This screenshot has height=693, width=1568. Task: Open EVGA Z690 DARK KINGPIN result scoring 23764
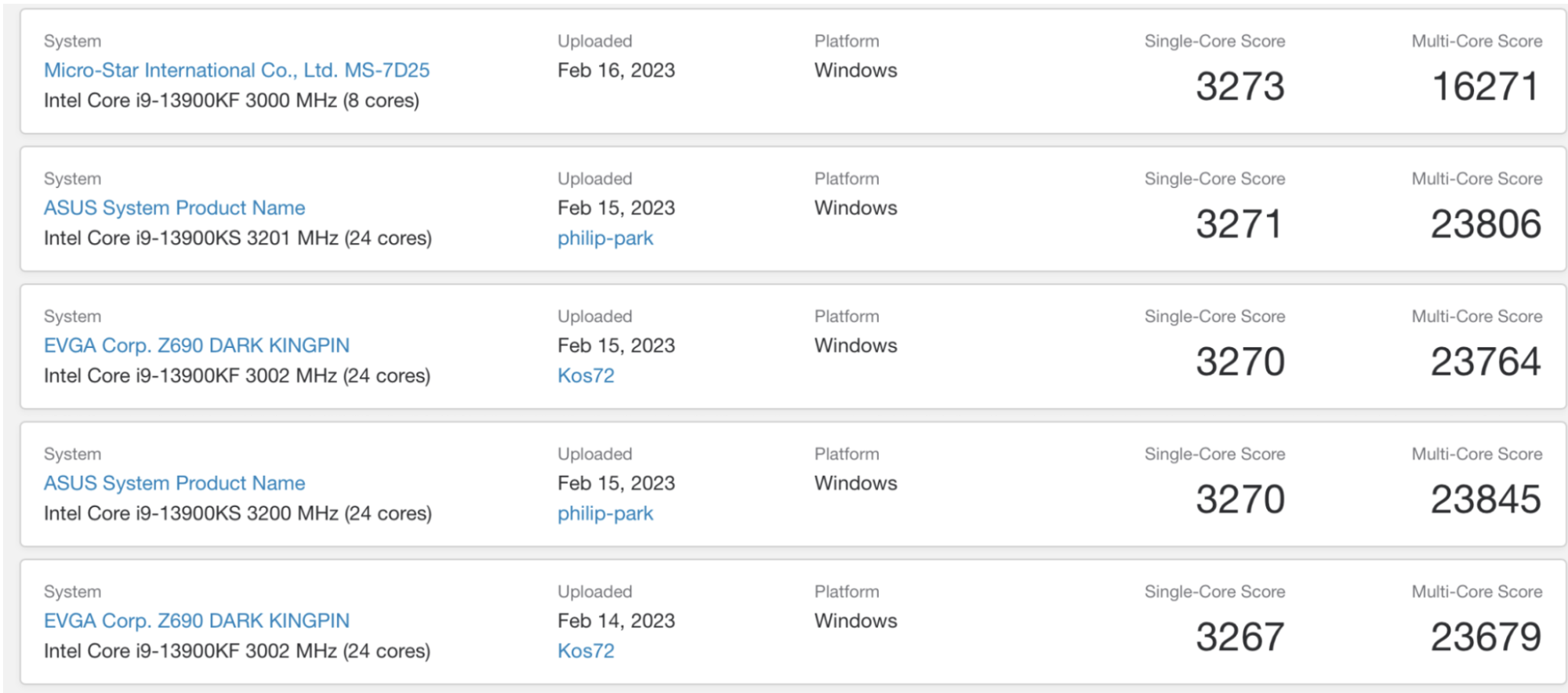point(196,346)
